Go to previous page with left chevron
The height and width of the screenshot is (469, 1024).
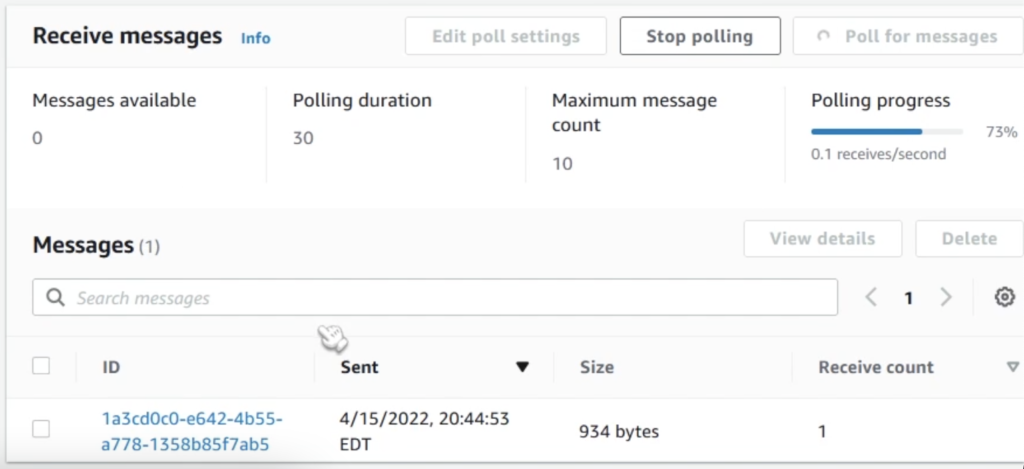pyautogui.click(x=871, y=298)
